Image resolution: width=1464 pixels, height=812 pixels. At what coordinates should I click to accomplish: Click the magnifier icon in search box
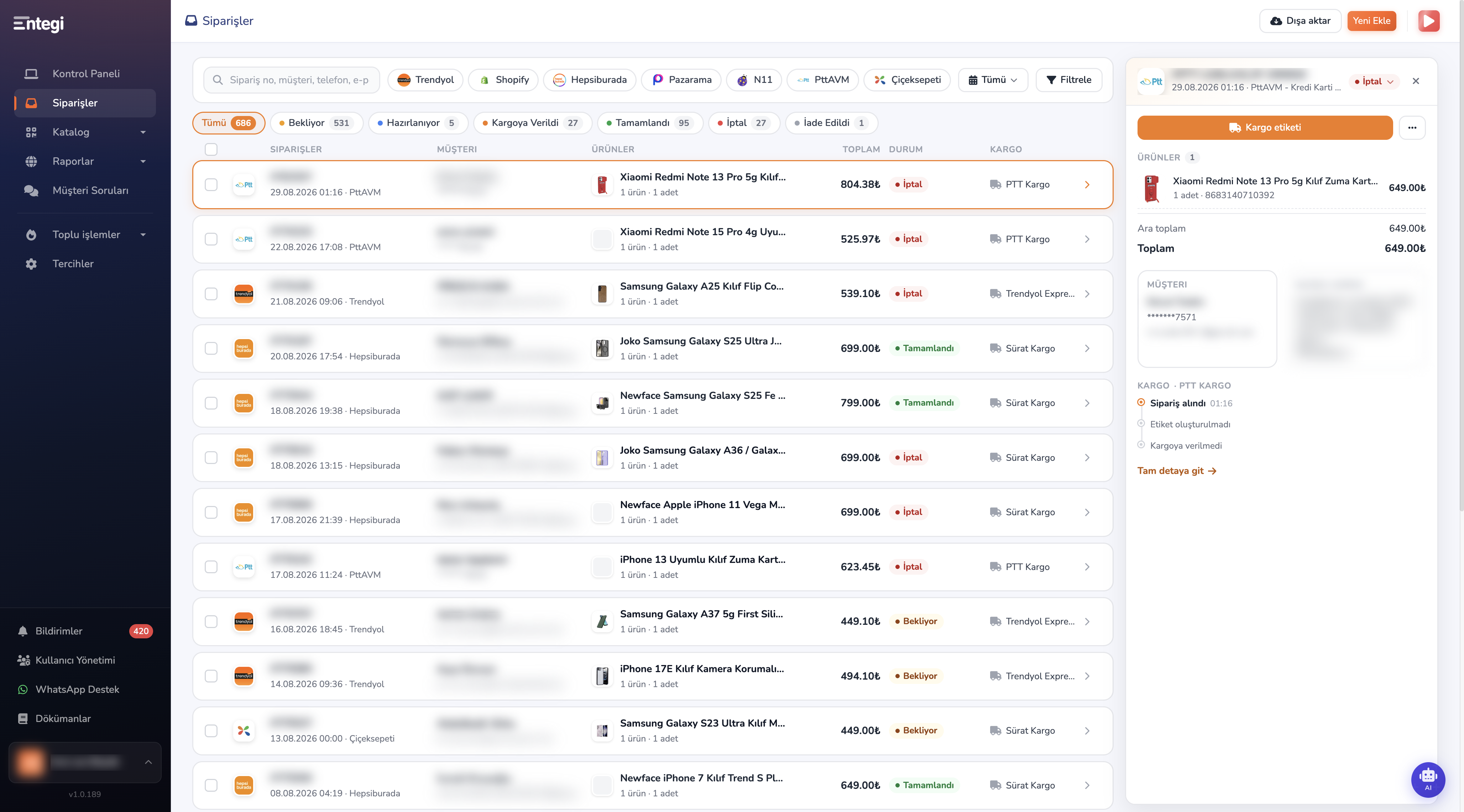click(218, 80)
